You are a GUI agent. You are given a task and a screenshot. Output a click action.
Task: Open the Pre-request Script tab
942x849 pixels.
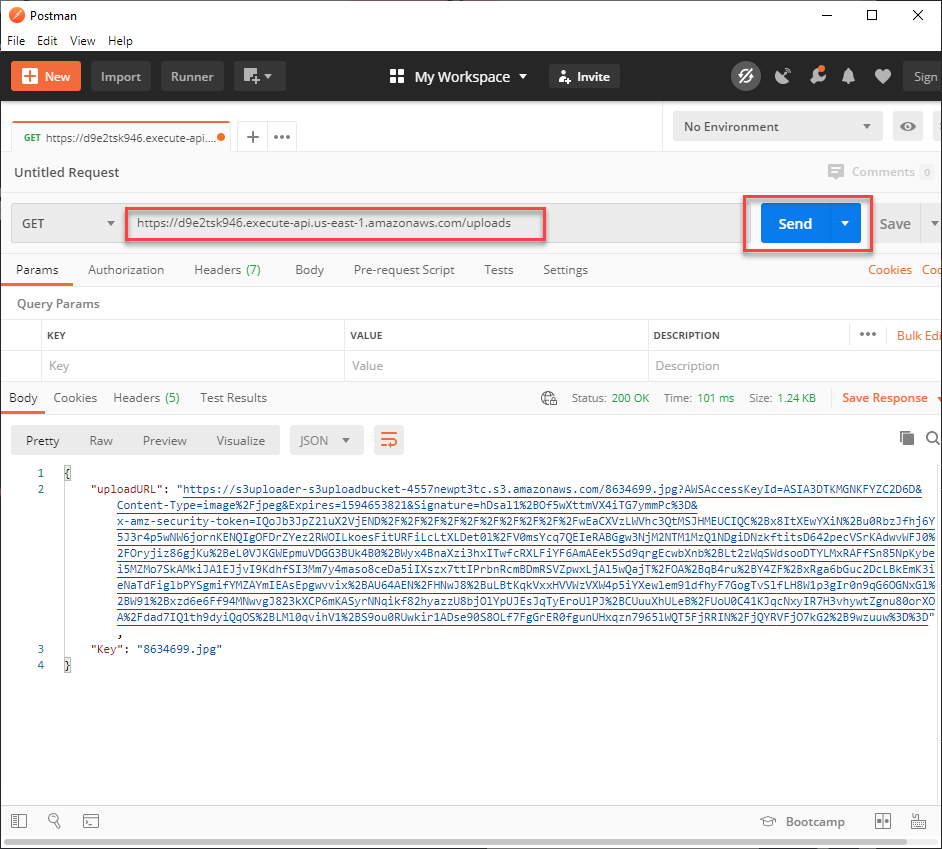coord(404,270)
